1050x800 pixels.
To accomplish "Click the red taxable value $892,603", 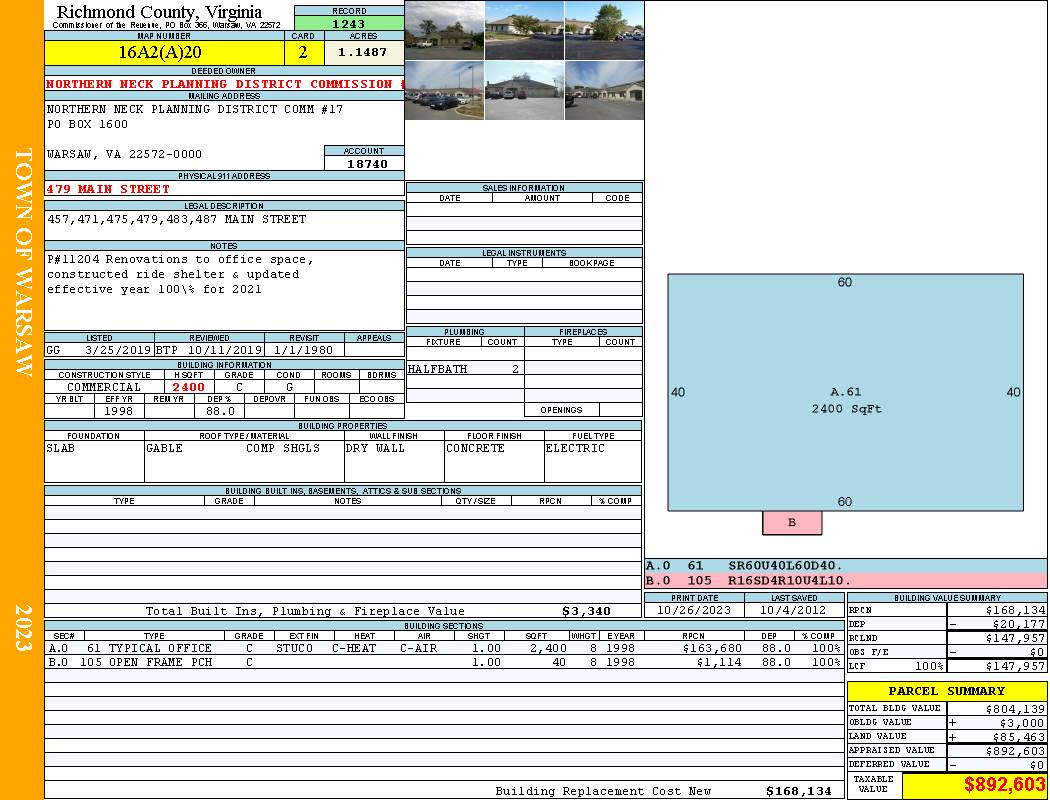I will pos(1003,785).
